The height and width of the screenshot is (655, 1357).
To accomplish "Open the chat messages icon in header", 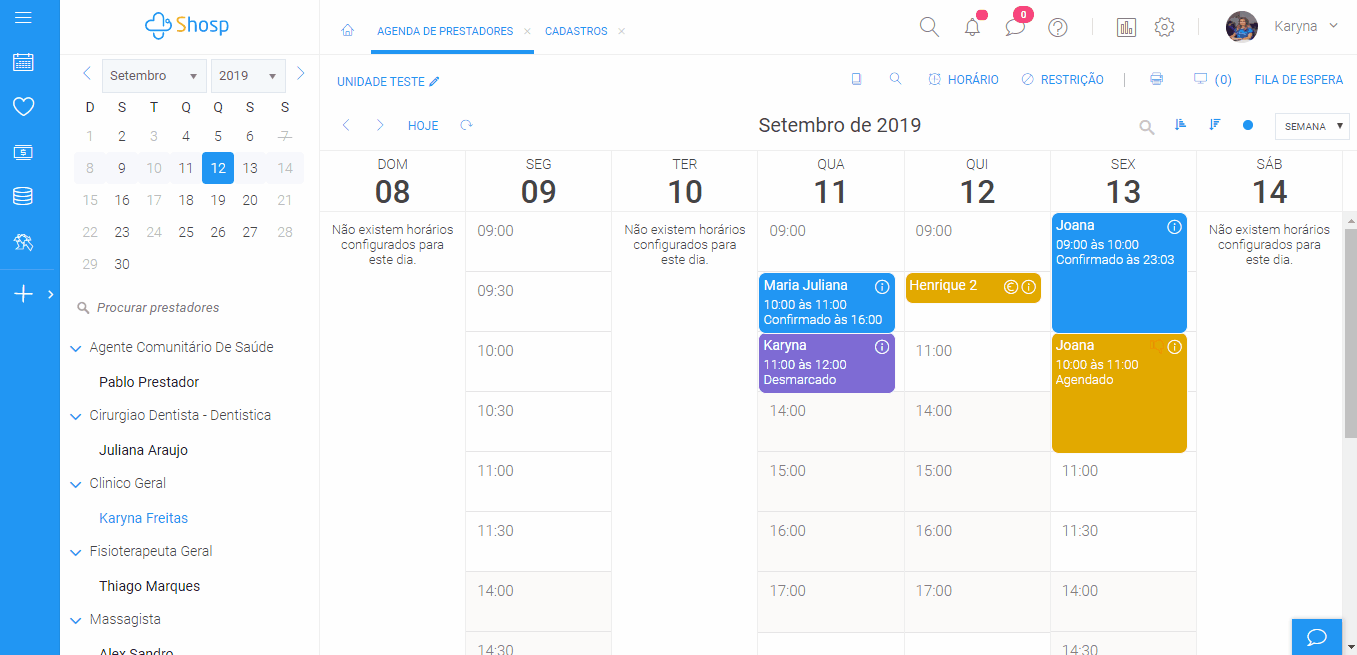I will 1015,28.
